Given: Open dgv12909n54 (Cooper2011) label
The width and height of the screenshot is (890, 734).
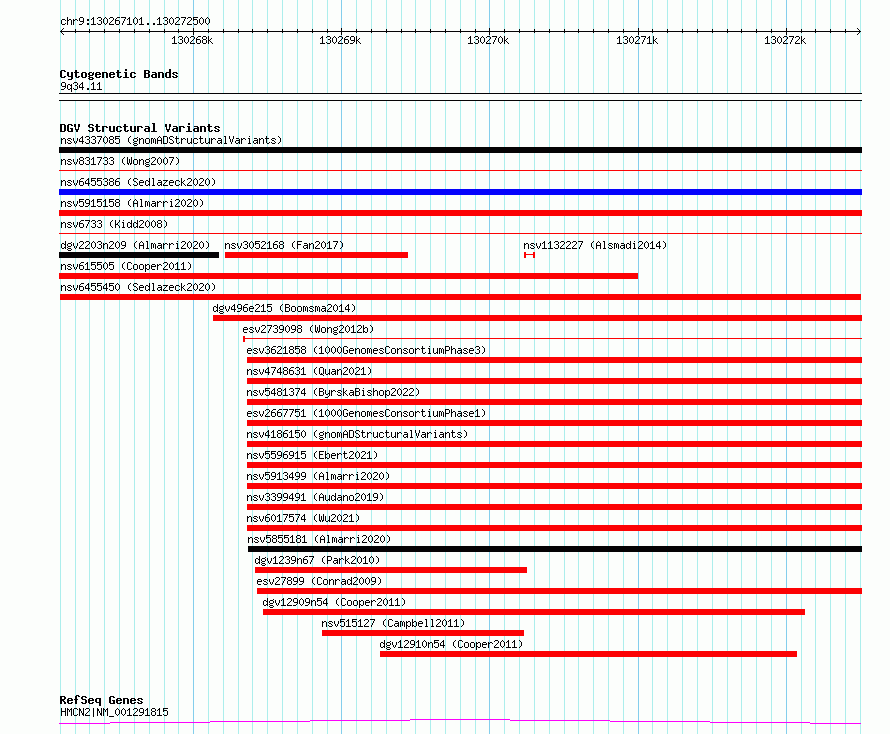Looking at the screenshot, I should [334, 602].
